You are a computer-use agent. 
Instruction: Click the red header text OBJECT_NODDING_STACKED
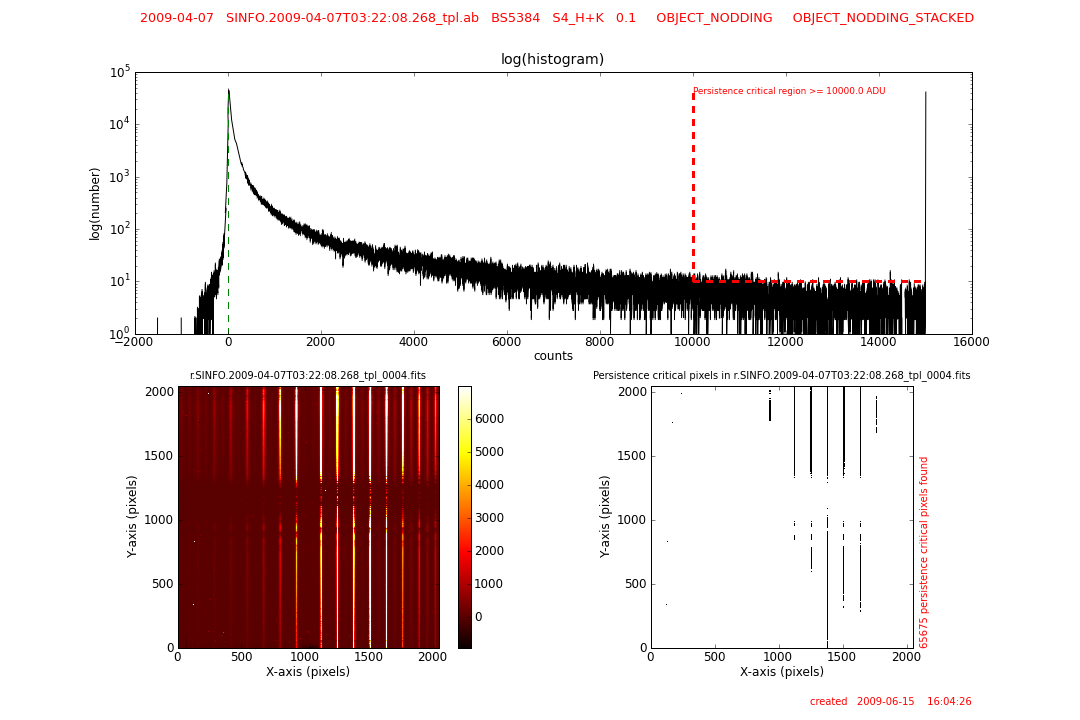882,18
